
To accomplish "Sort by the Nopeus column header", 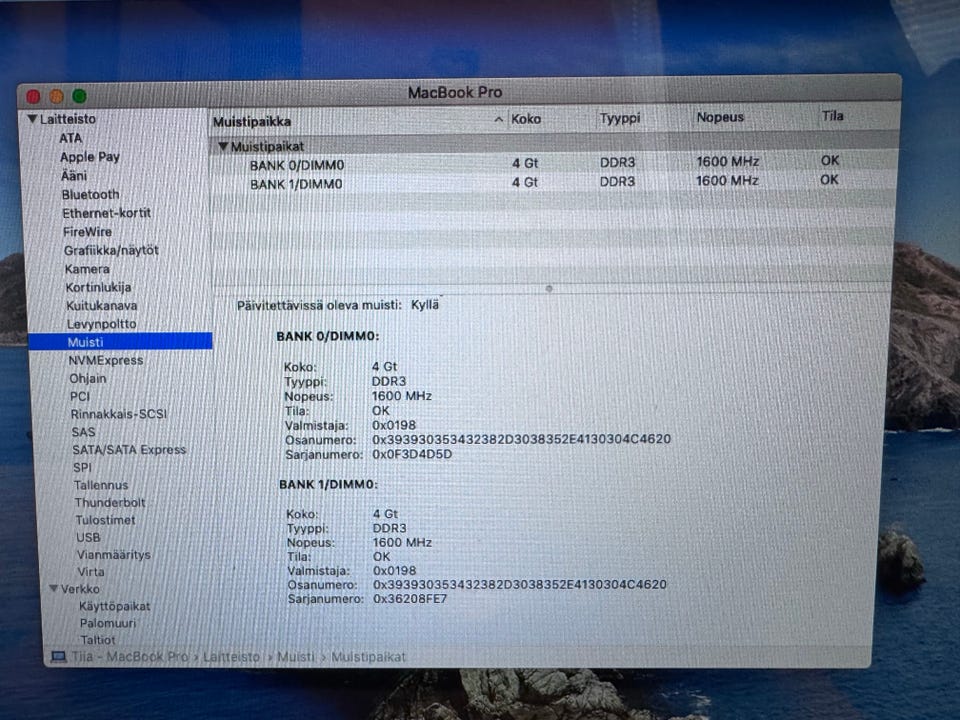I will point(720,117).
